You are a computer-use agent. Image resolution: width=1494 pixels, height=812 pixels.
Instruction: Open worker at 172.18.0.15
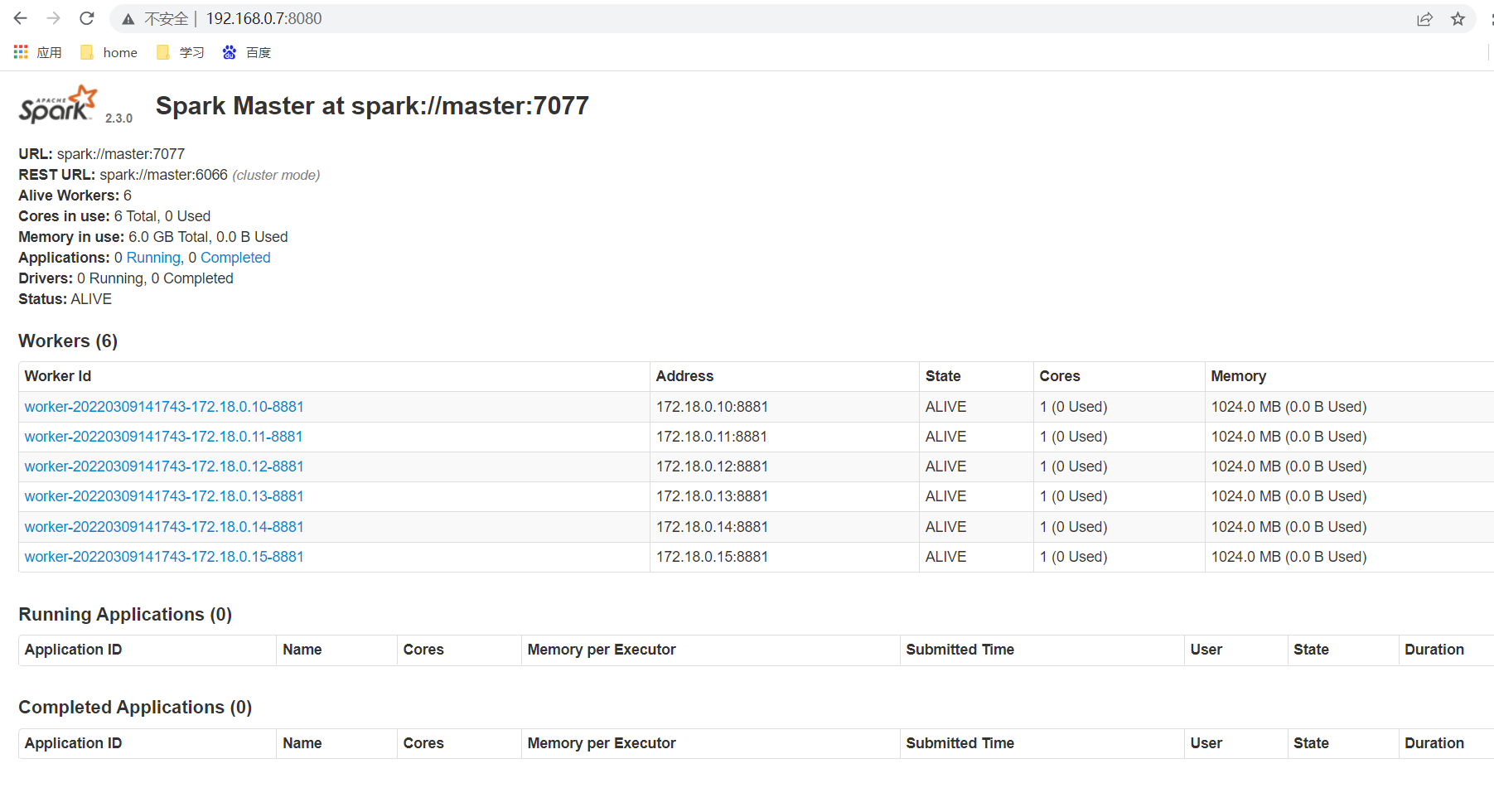pos(163,557)
